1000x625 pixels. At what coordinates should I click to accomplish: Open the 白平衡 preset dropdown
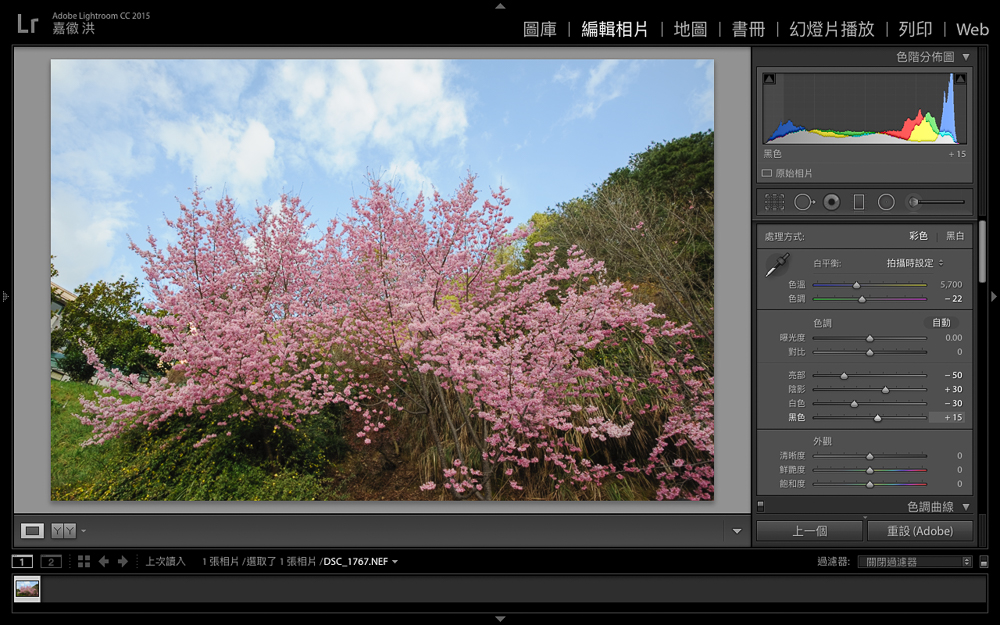[914, 263]
